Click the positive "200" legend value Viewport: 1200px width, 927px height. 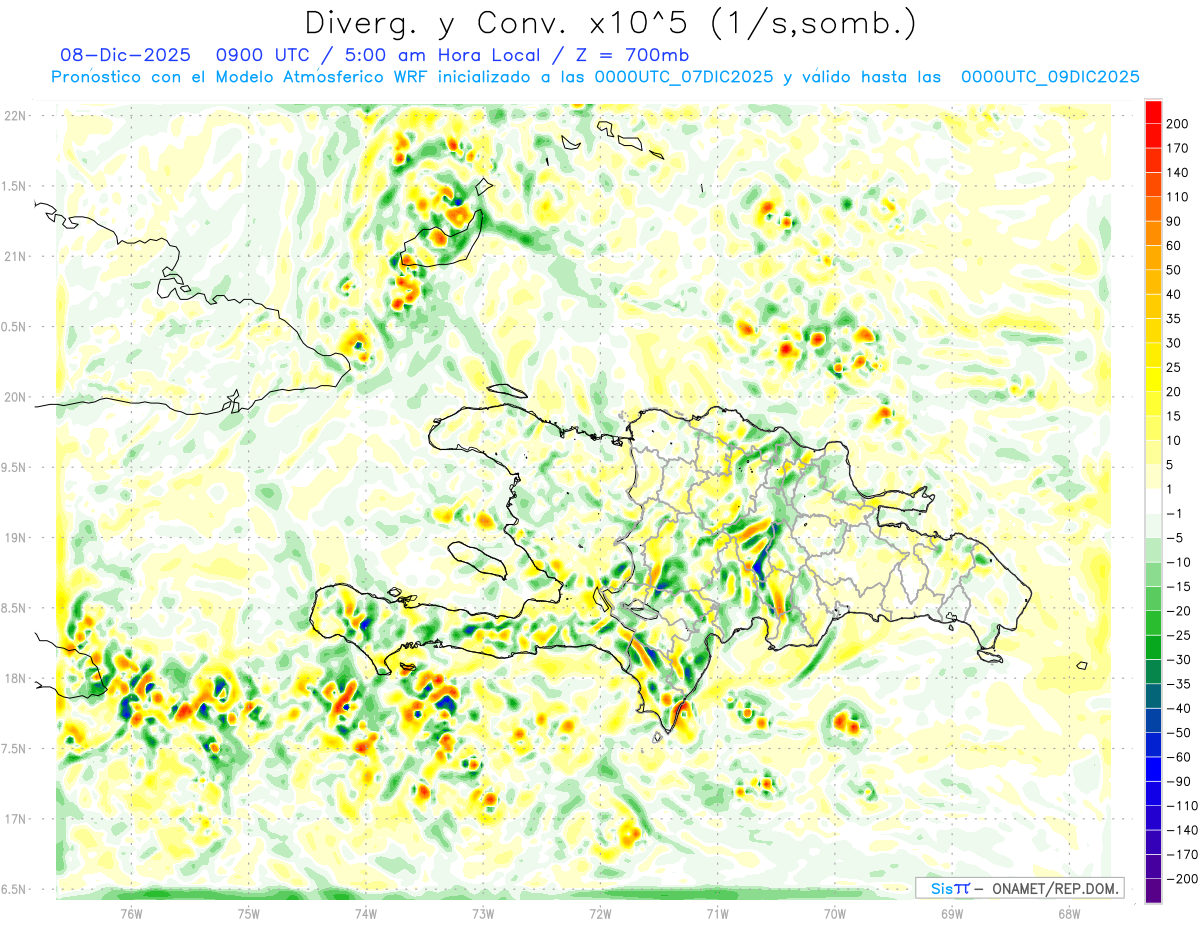click(x=1179, y=124)
